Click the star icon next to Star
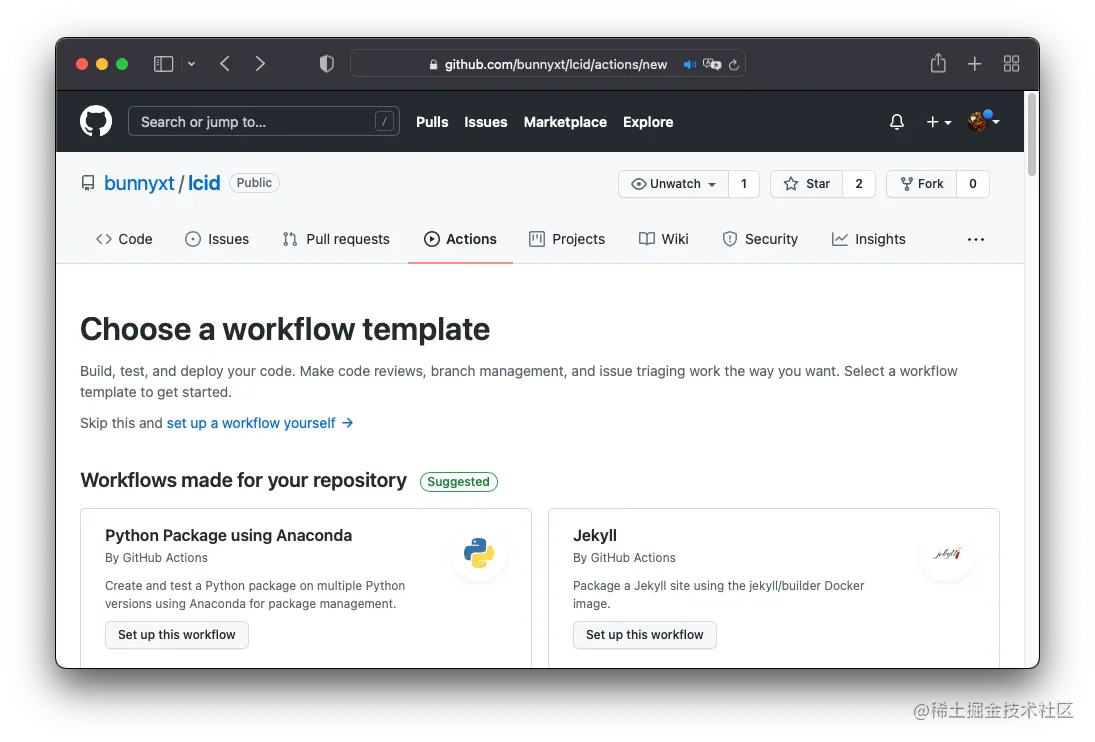Screen dimensions: 1095x742 point(790,184)
